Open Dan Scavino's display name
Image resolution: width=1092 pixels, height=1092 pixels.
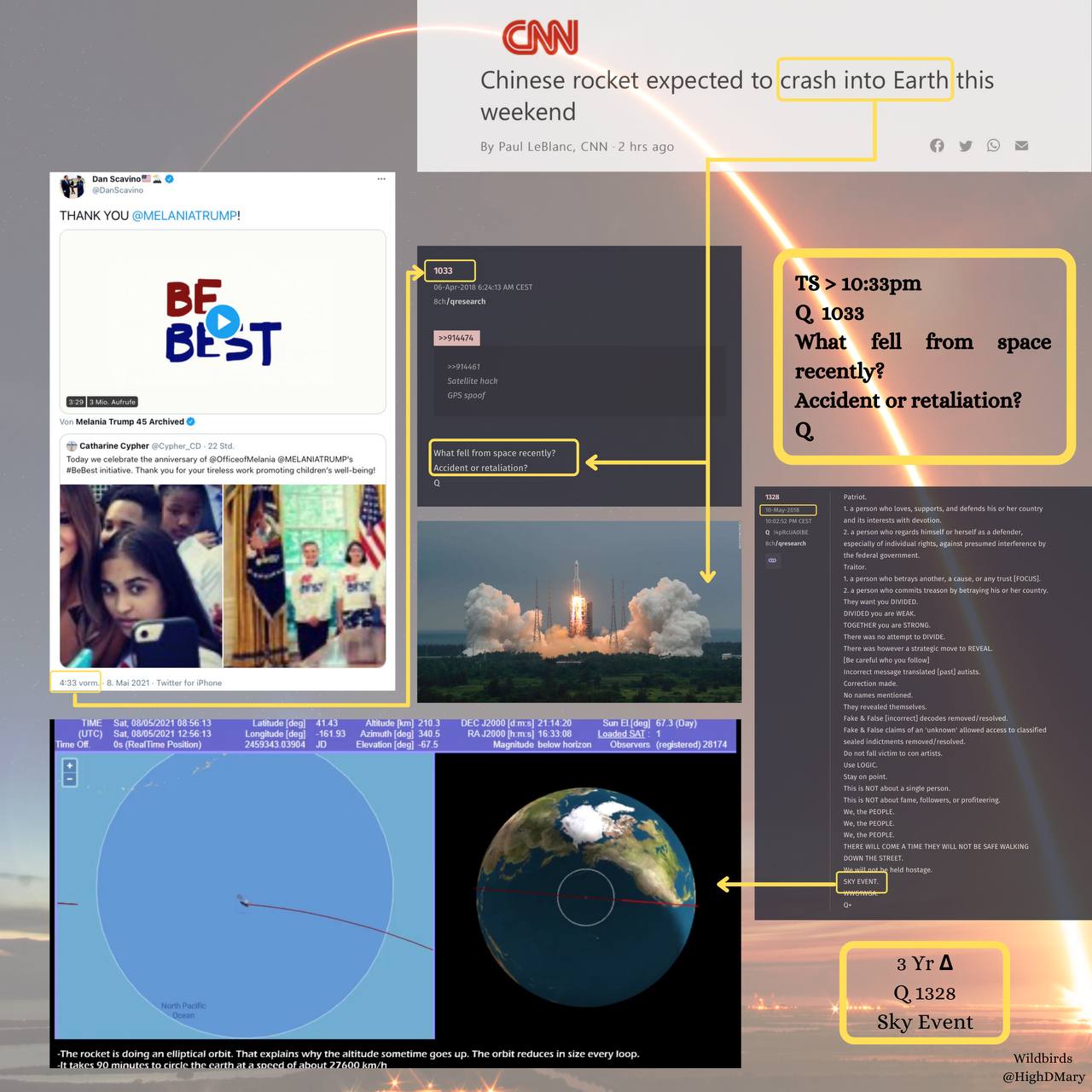[116, 179]
